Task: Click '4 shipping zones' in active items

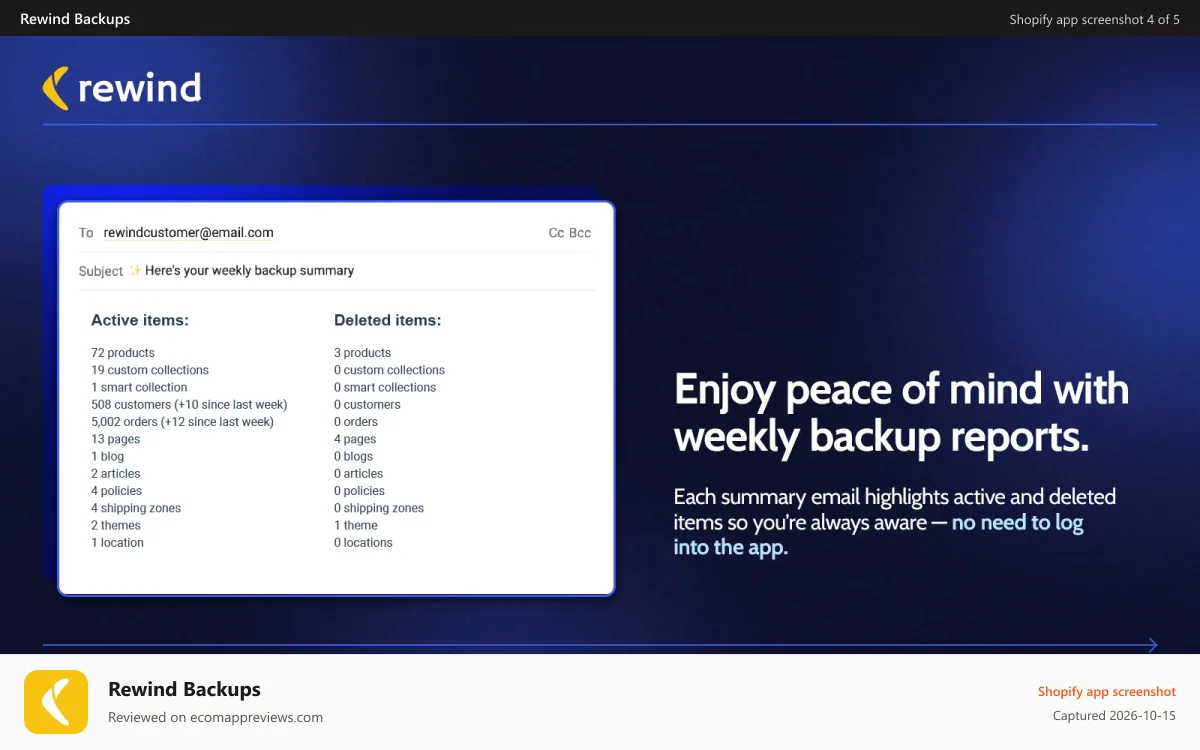Action: [136, 508]
